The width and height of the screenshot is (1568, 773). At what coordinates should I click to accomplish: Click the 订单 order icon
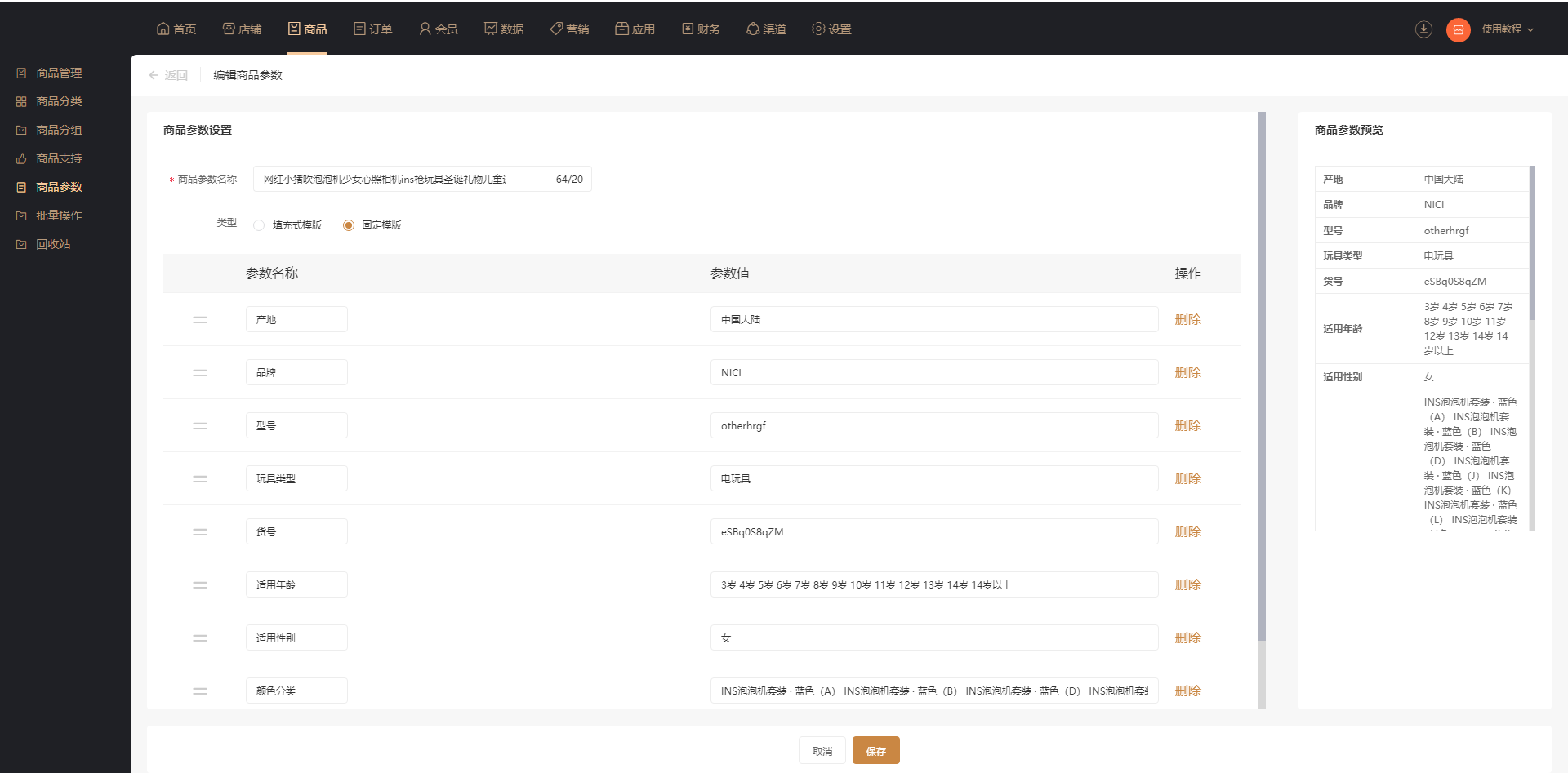[359, 29]
